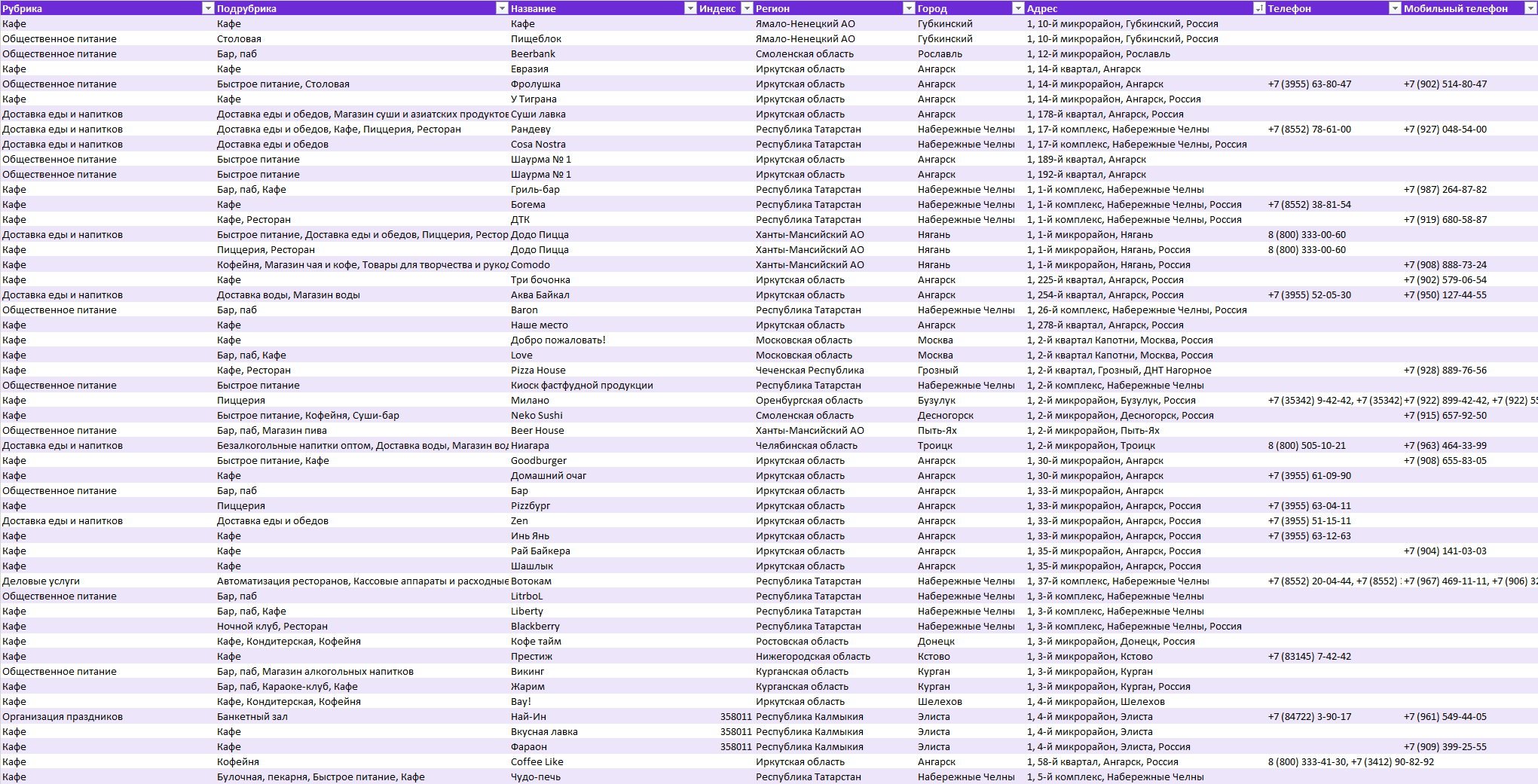Screen dimensions: 1538x784
Task: Open the Регион column filter dropdown
Action: click(909, 8)
